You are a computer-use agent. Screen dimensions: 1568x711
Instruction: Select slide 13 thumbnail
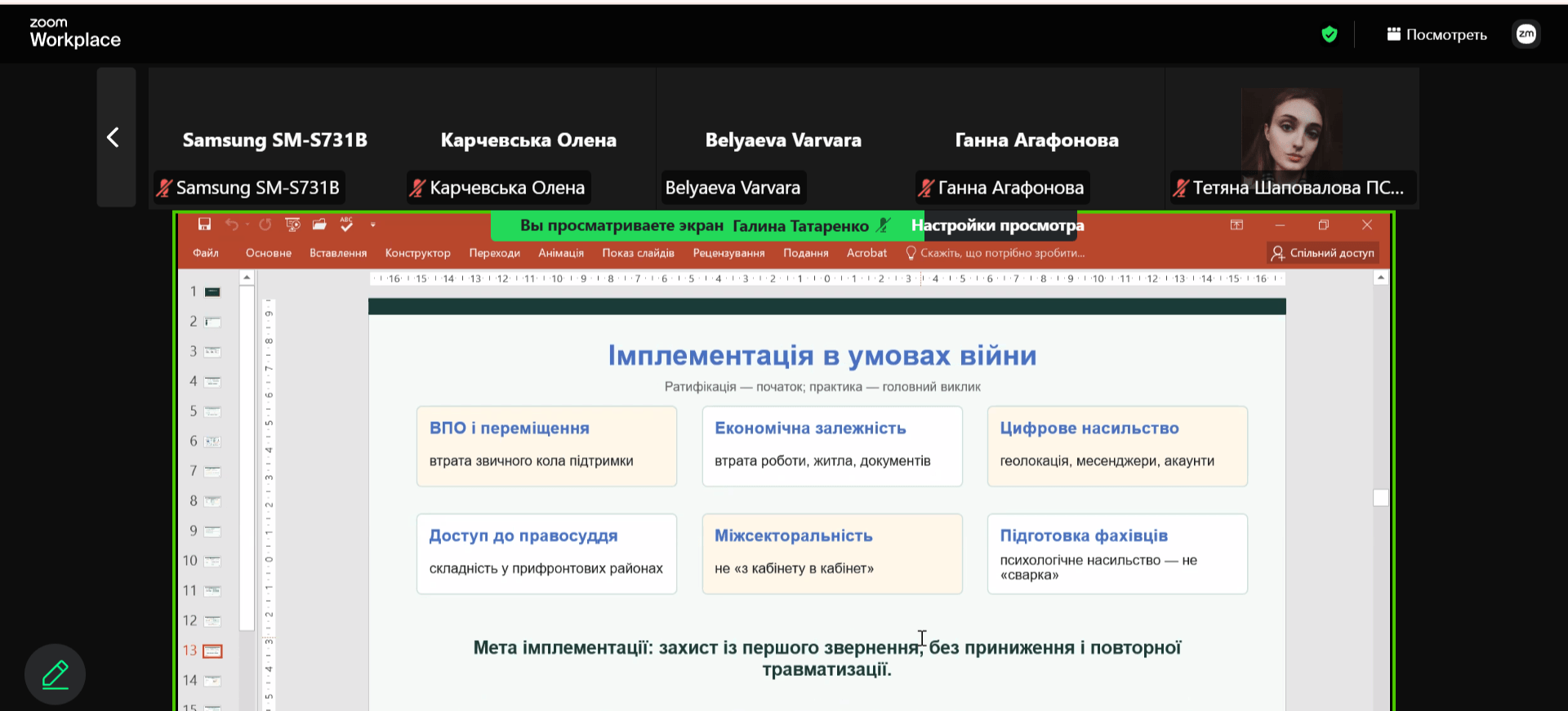coord(212,651)
